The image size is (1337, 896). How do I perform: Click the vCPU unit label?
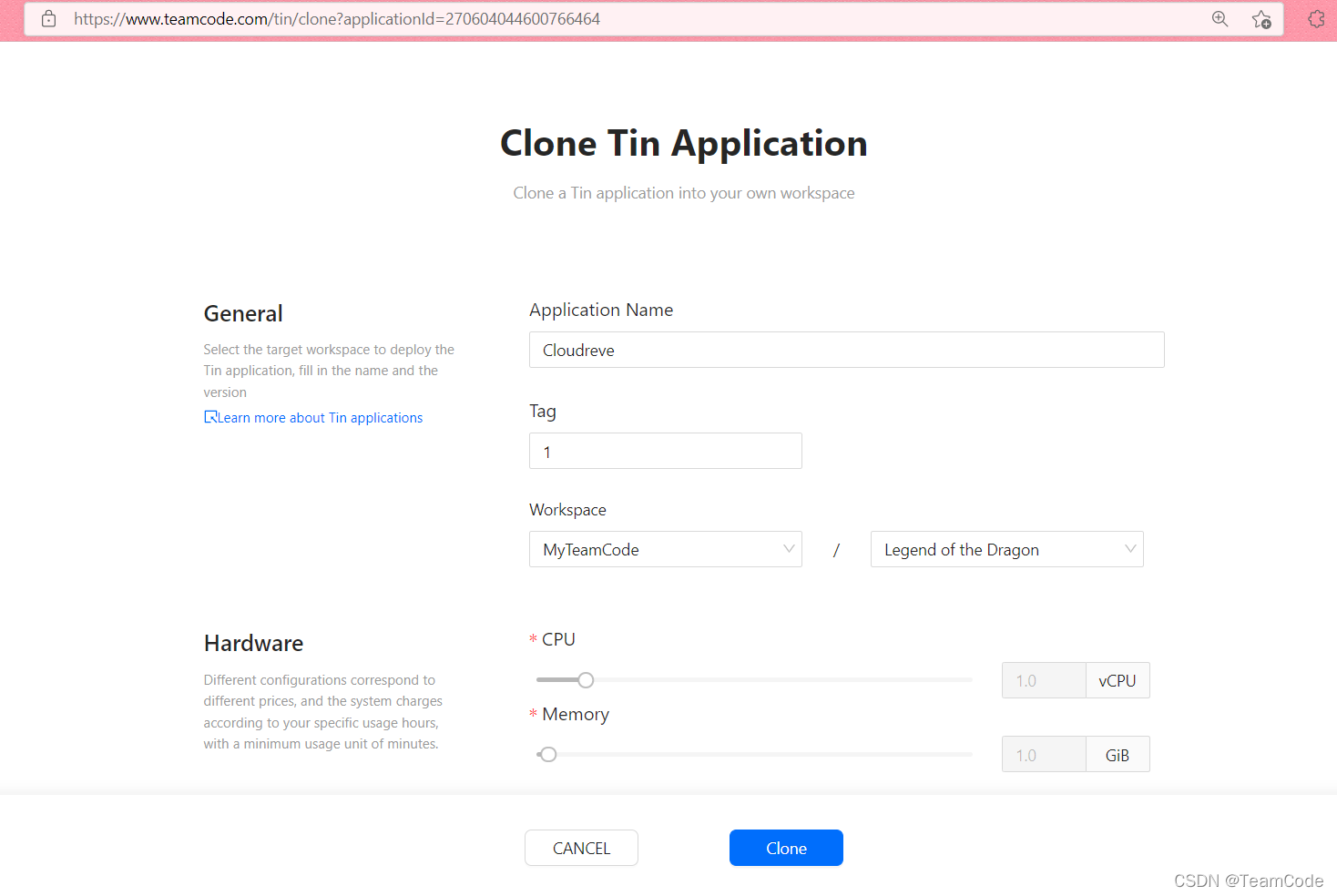[x=1118, y=680]
